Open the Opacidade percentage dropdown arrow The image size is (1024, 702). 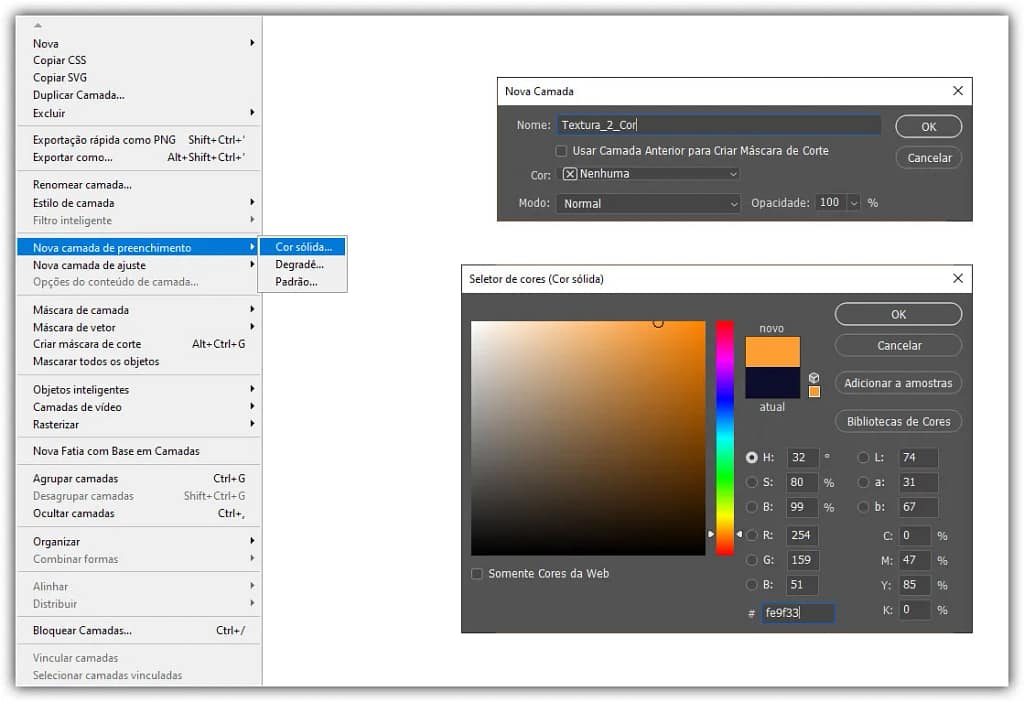point(854,203)
